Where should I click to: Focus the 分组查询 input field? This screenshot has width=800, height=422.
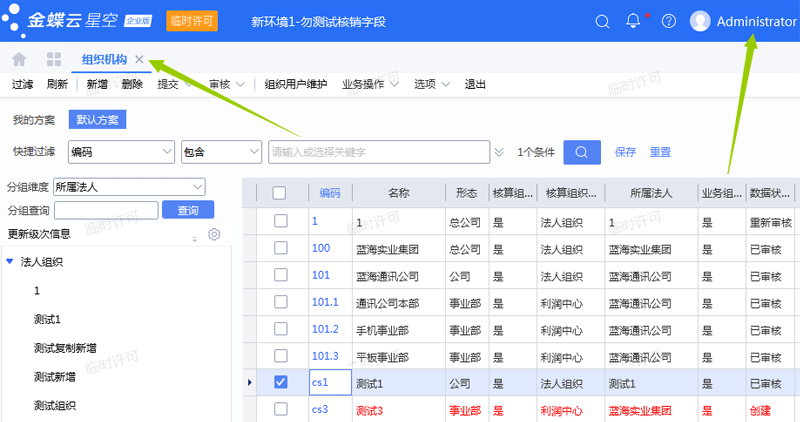tap(106, 210)
